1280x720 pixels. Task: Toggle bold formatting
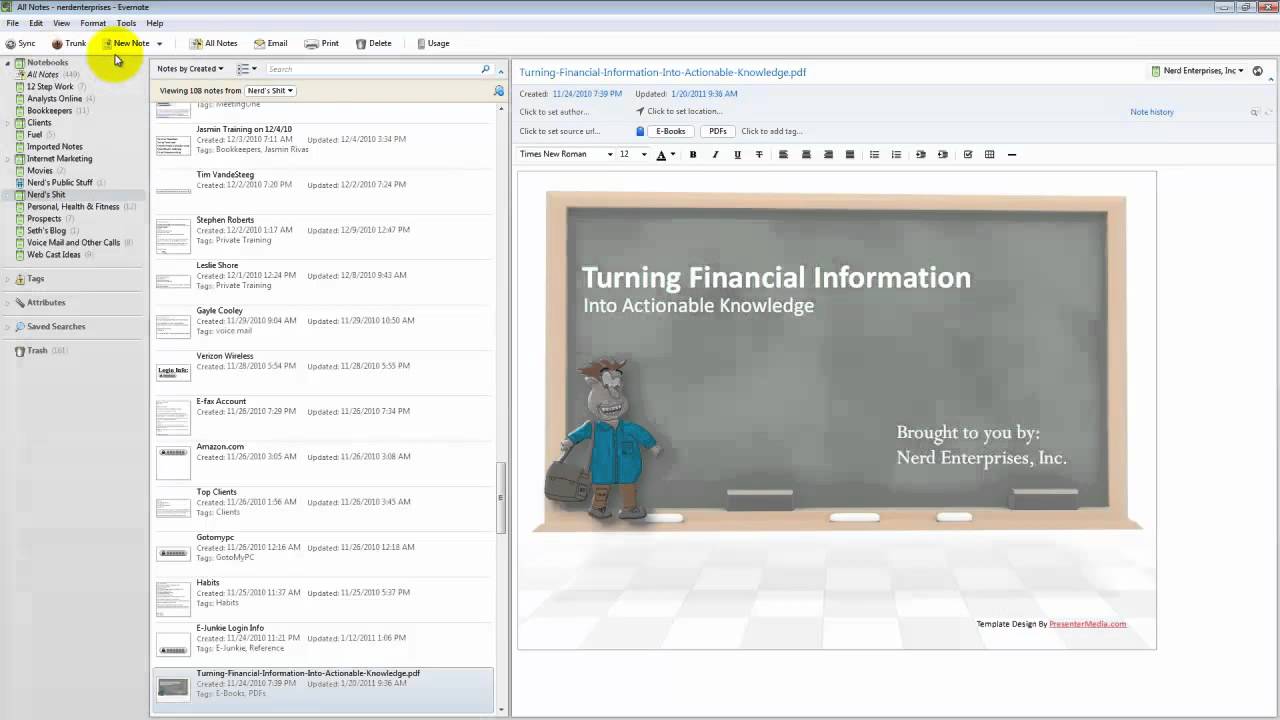pyautogui.click(x=693, y=155)
